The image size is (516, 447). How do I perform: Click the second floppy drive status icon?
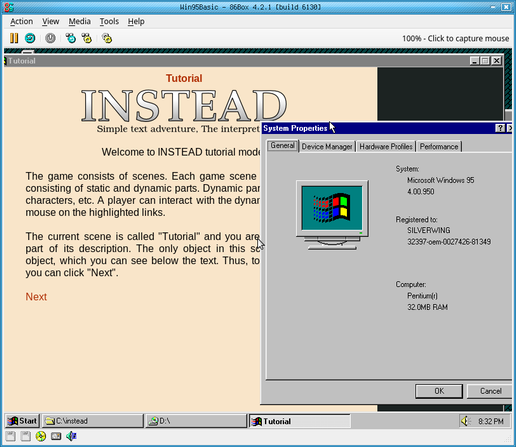pos(25,436)
